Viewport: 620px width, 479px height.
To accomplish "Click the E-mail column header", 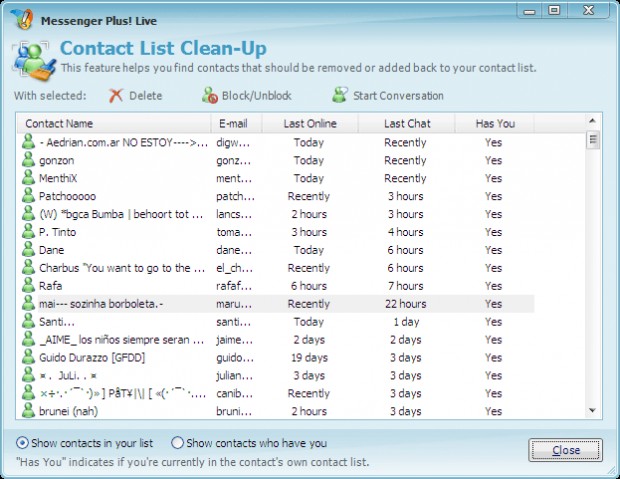I will [x=236, y=123].
